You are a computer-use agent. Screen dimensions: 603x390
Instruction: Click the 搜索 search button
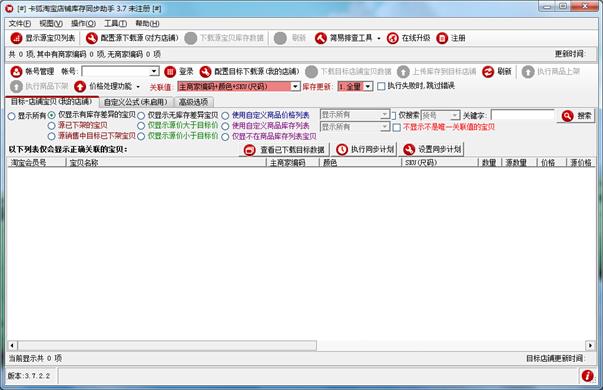pos(576,116)
